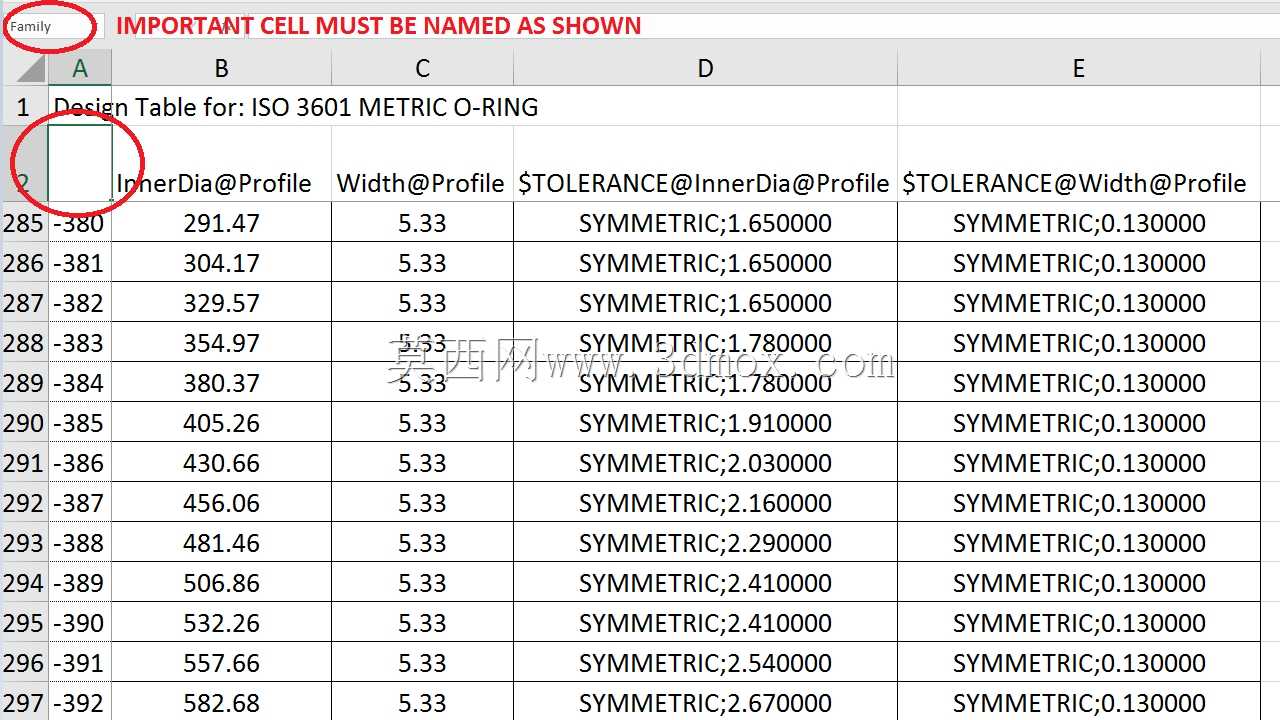Select row 297 header

coord(24,702)
